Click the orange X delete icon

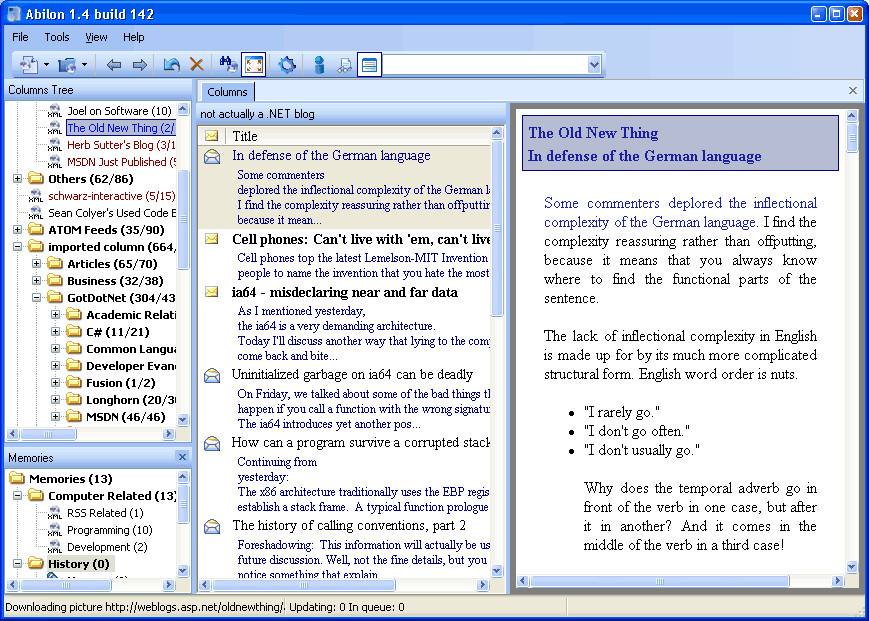pos(196,65)
